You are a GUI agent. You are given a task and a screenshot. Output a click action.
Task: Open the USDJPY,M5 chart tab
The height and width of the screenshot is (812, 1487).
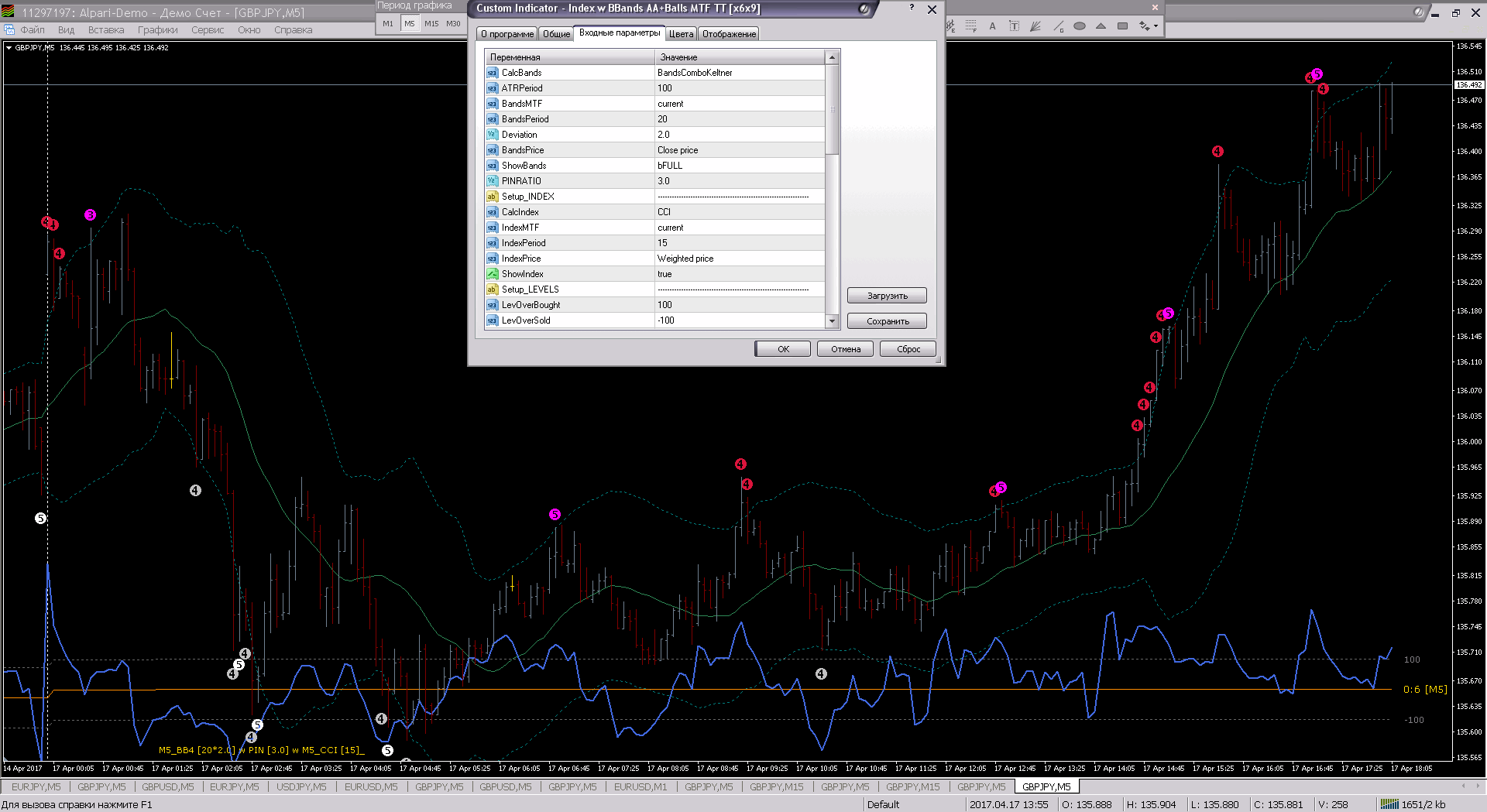(x=301, y=787)
